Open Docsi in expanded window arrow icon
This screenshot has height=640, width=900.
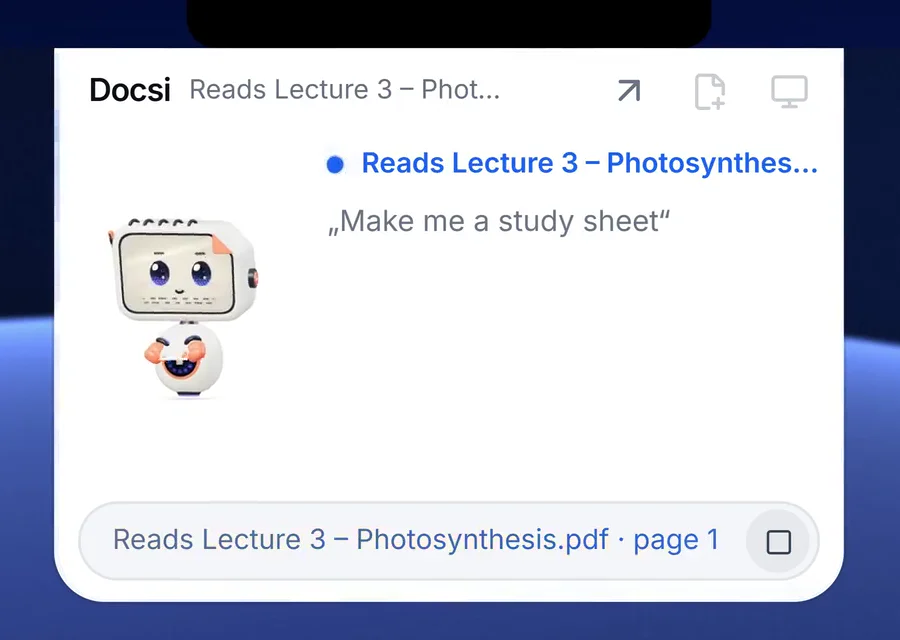(629, 91)
